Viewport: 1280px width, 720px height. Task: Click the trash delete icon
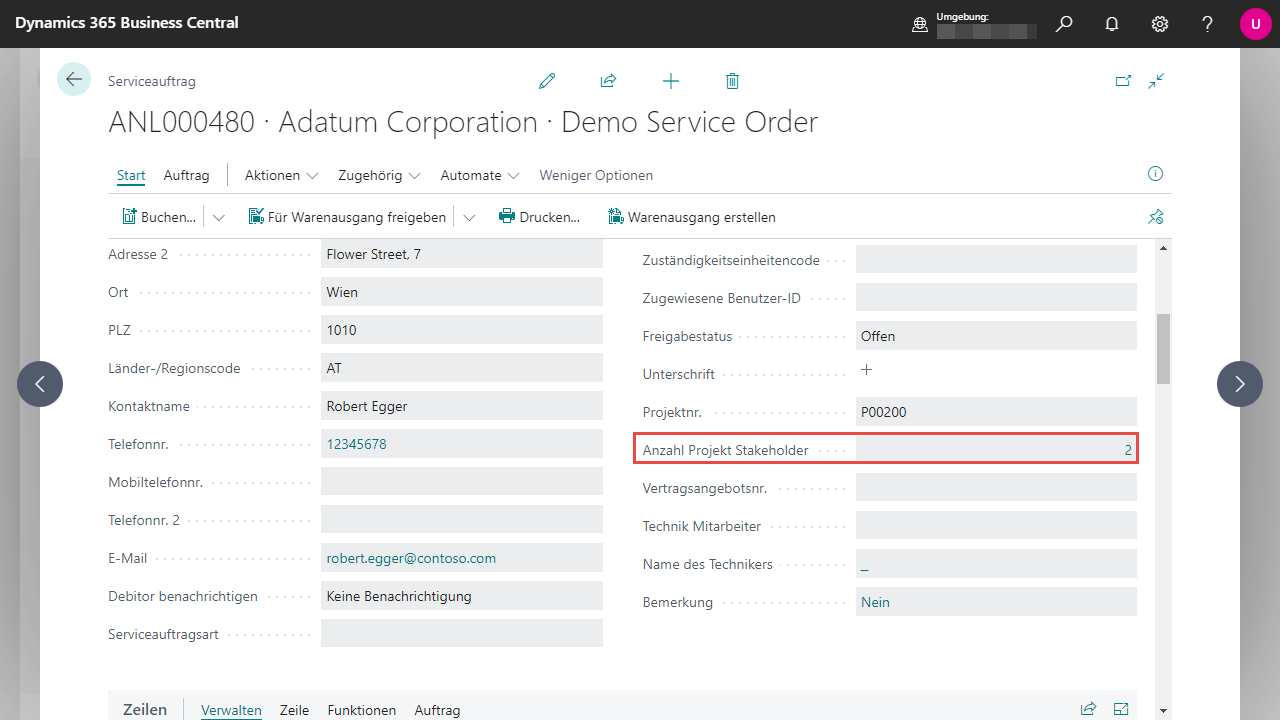coord(732,81)
